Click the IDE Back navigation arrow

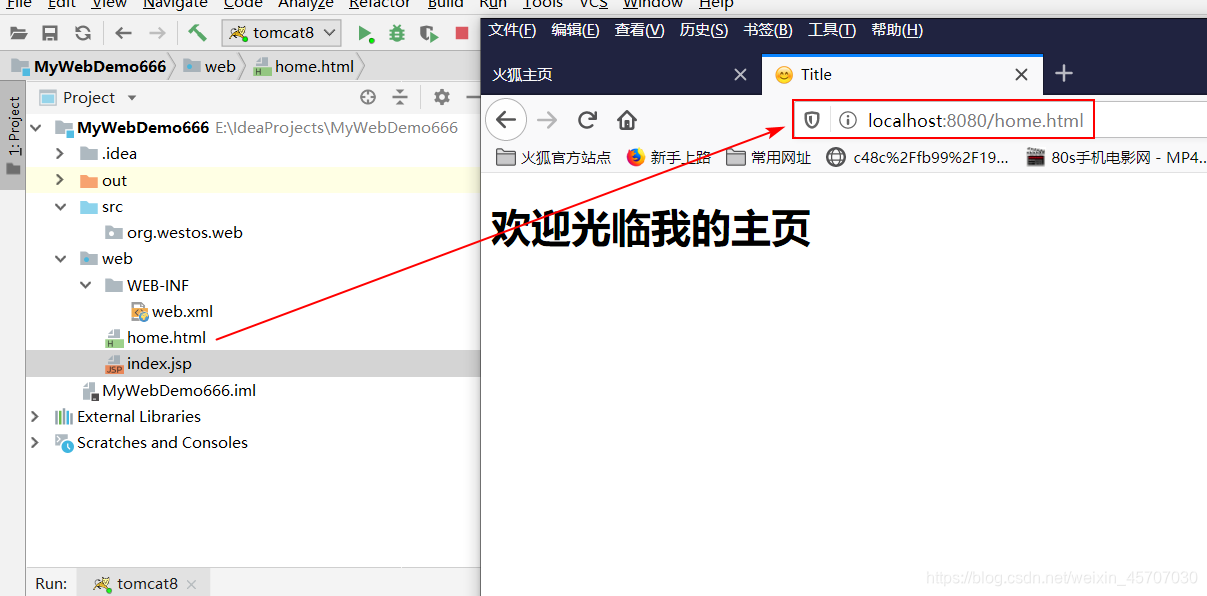(x=123, y=33)
